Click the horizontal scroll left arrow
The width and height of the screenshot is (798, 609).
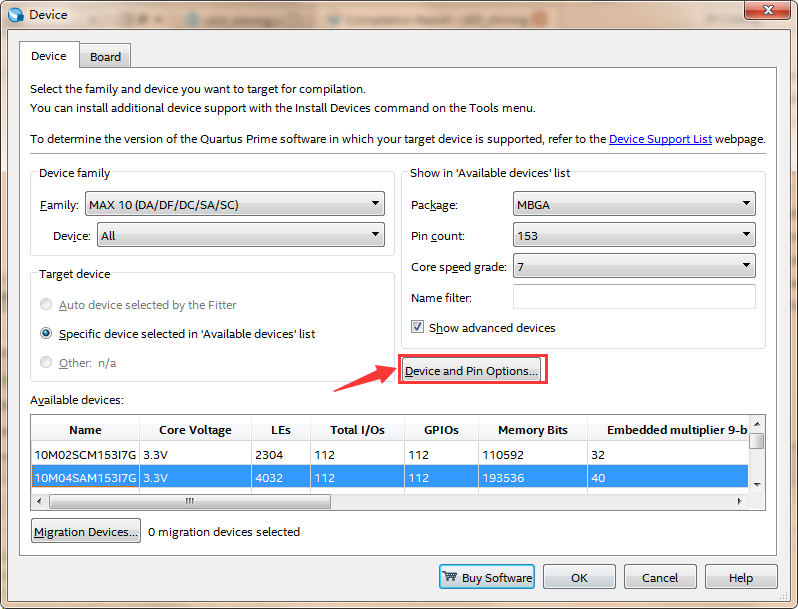tap(39, 501)
